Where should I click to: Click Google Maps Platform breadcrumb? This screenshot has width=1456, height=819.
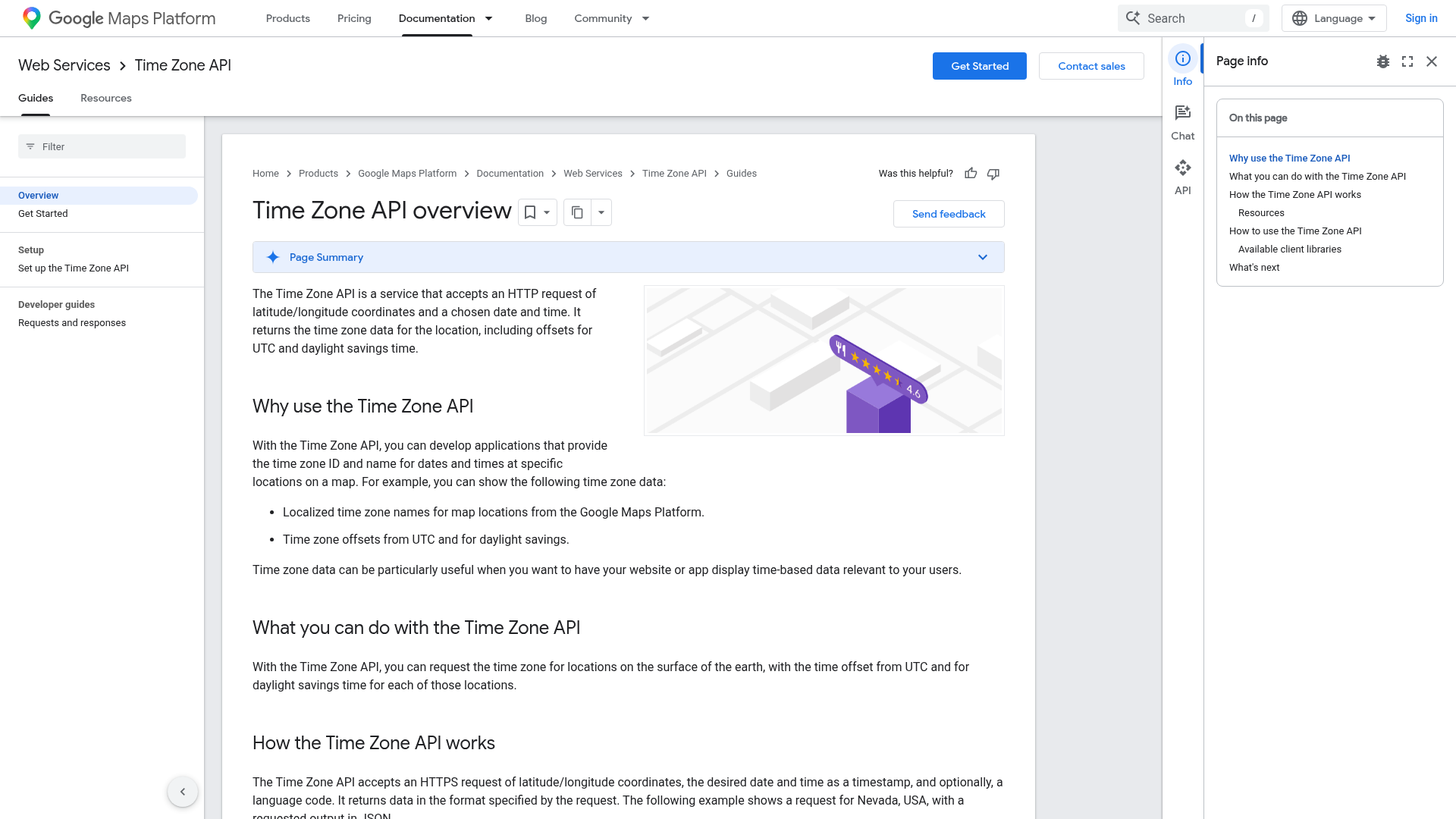pos(407,174)
